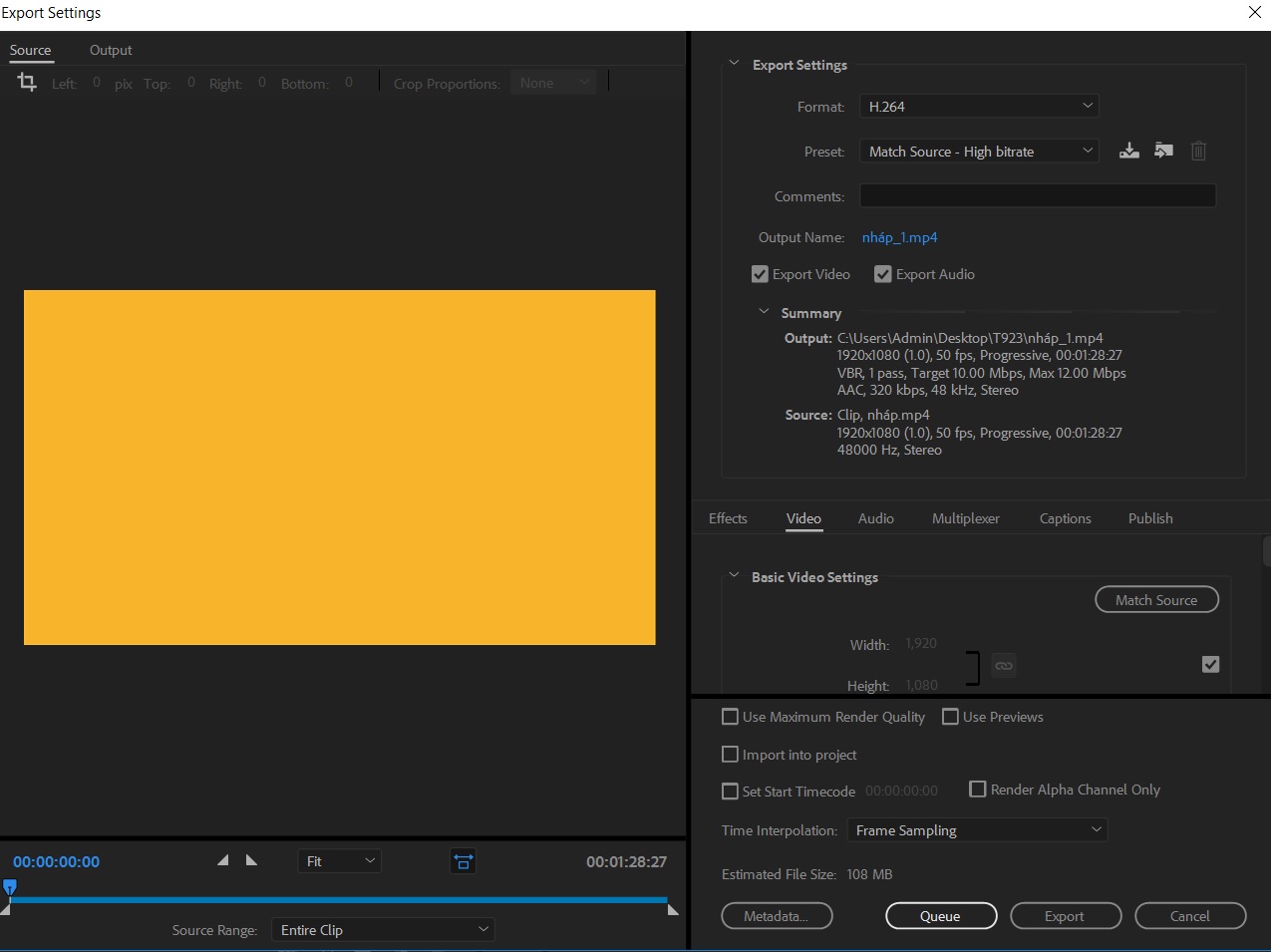Click the crop tool icon
The width and height of the screenshot is (1271, 952).
[x=27, y=83]
